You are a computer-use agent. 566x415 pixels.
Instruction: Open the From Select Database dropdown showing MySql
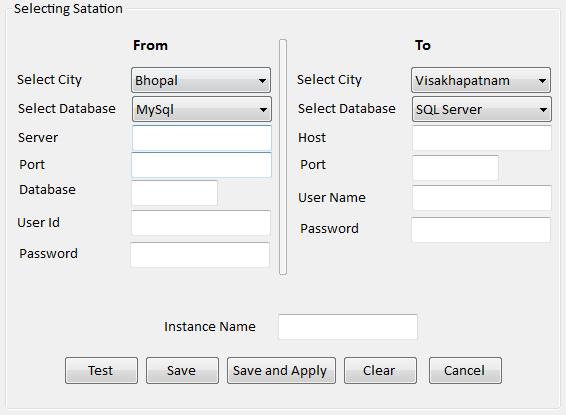[202, 109]
